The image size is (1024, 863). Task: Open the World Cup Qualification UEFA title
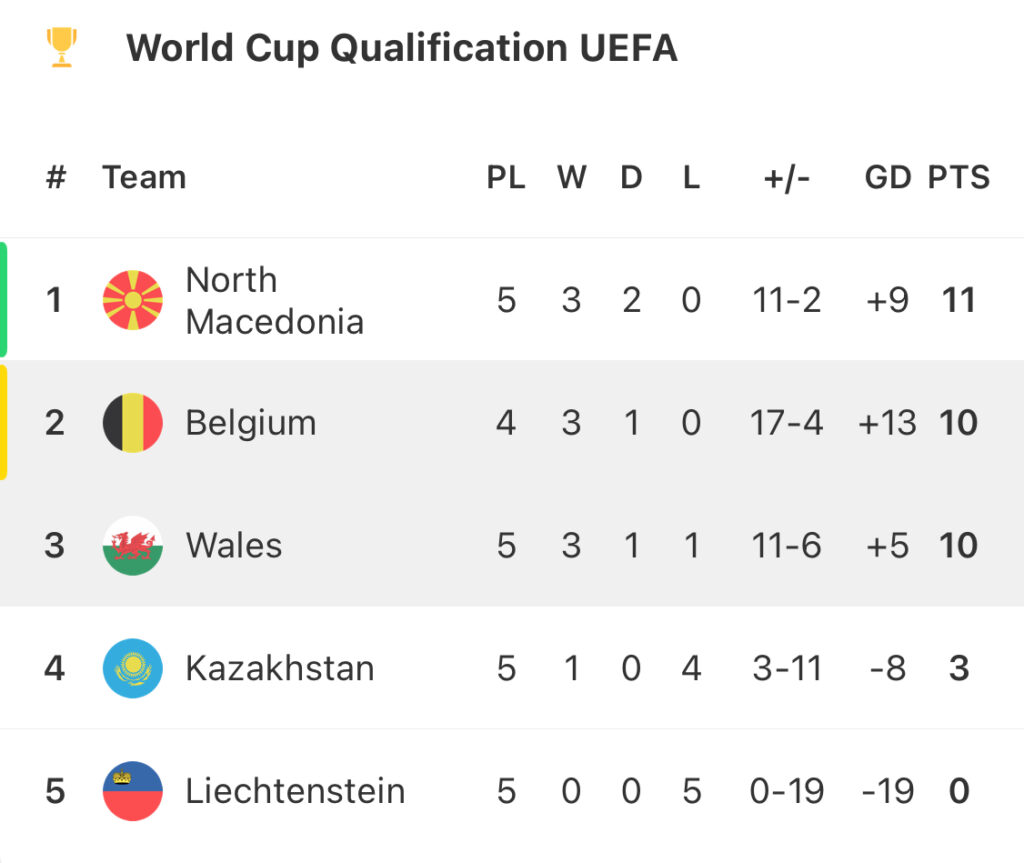tap(401, 47)
